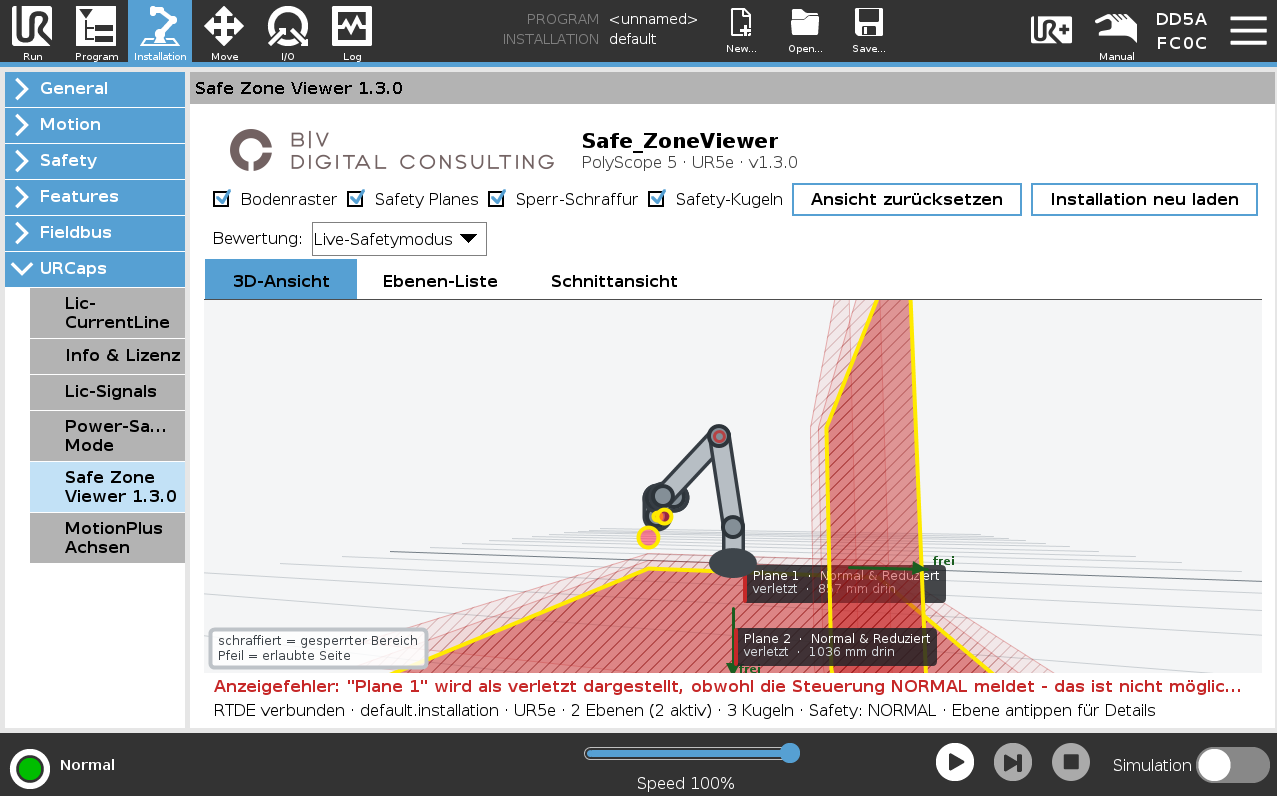
Task: Open the Program tab icon
Action: pyautogui.click(x=96, y=32)
